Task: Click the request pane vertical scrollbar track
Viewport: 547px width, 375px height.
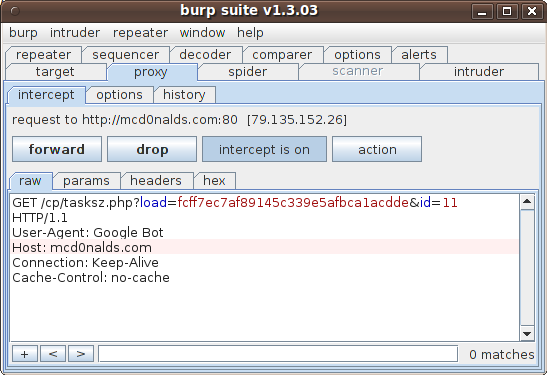Action: (527, 268)
